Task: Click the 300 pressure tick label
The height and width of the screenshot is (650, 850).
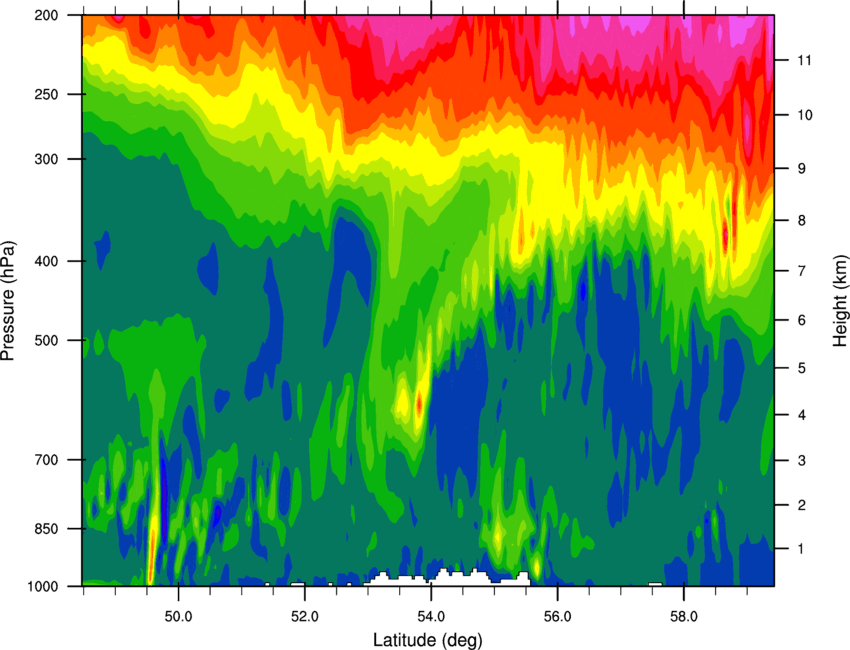Action: [47, 159]
